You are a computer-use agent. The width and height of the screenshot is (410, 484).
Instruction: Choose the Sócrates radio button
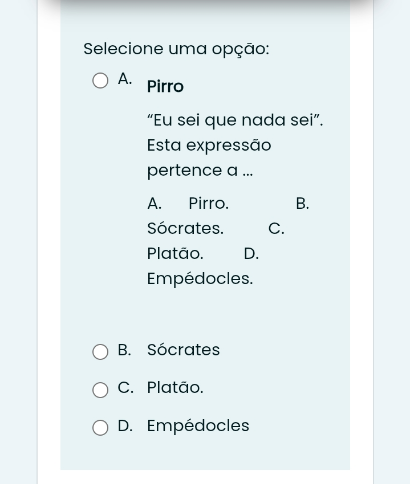[x=100, y=352]
